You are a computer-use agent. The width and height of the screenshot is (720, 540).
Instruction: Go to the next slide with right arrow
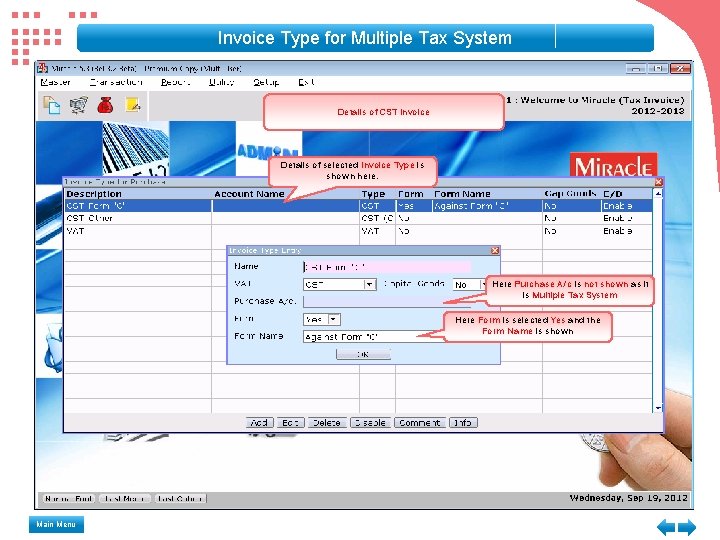[x=687, y=527]
